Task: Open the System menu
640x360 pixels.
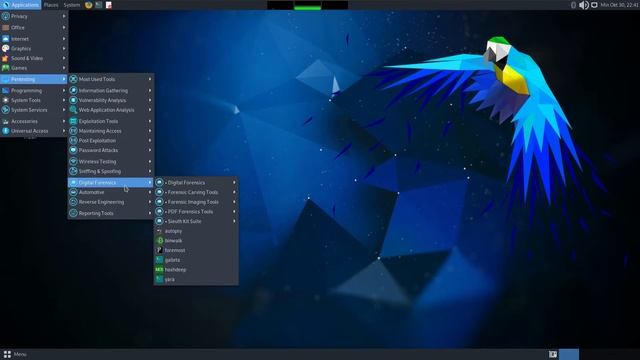Action: (x=72, y=5)
